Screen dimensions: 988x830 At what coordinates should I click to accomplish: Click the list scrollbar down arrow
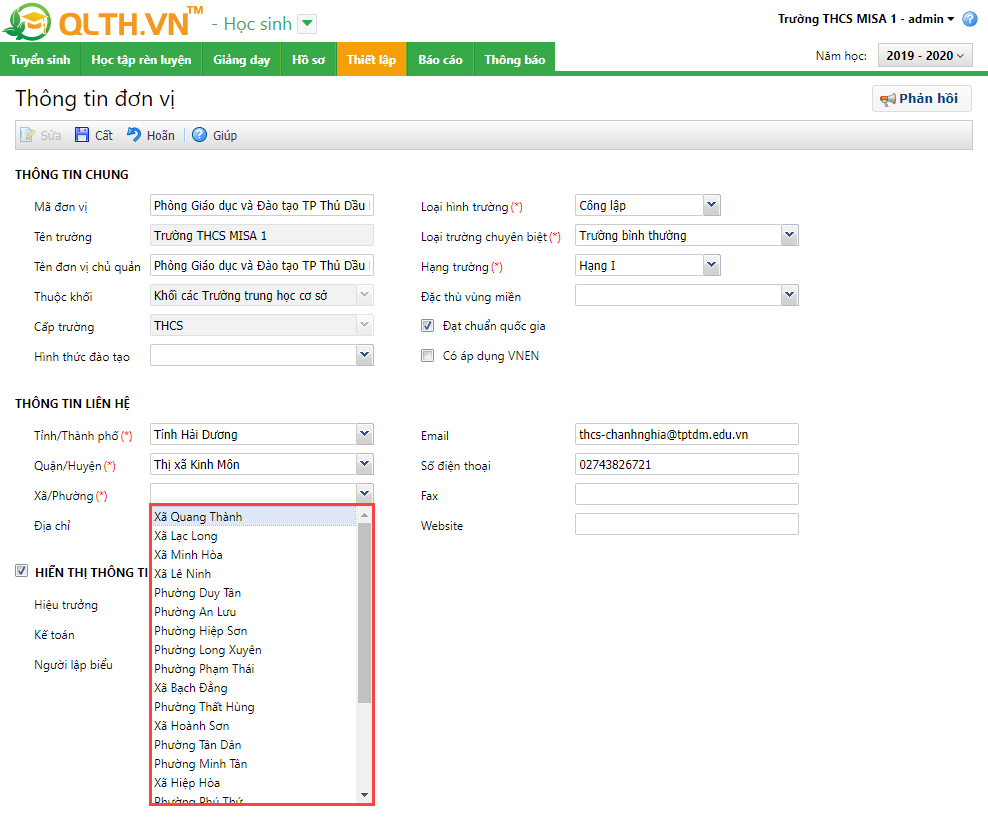click(364, 795)
